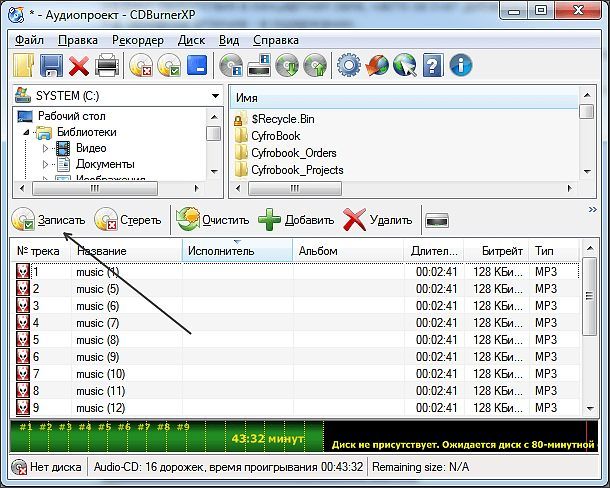Image resolution: width=610 pixels, height=488 pixels.
Task: Open the Диск menu
Action: [191, 40]
